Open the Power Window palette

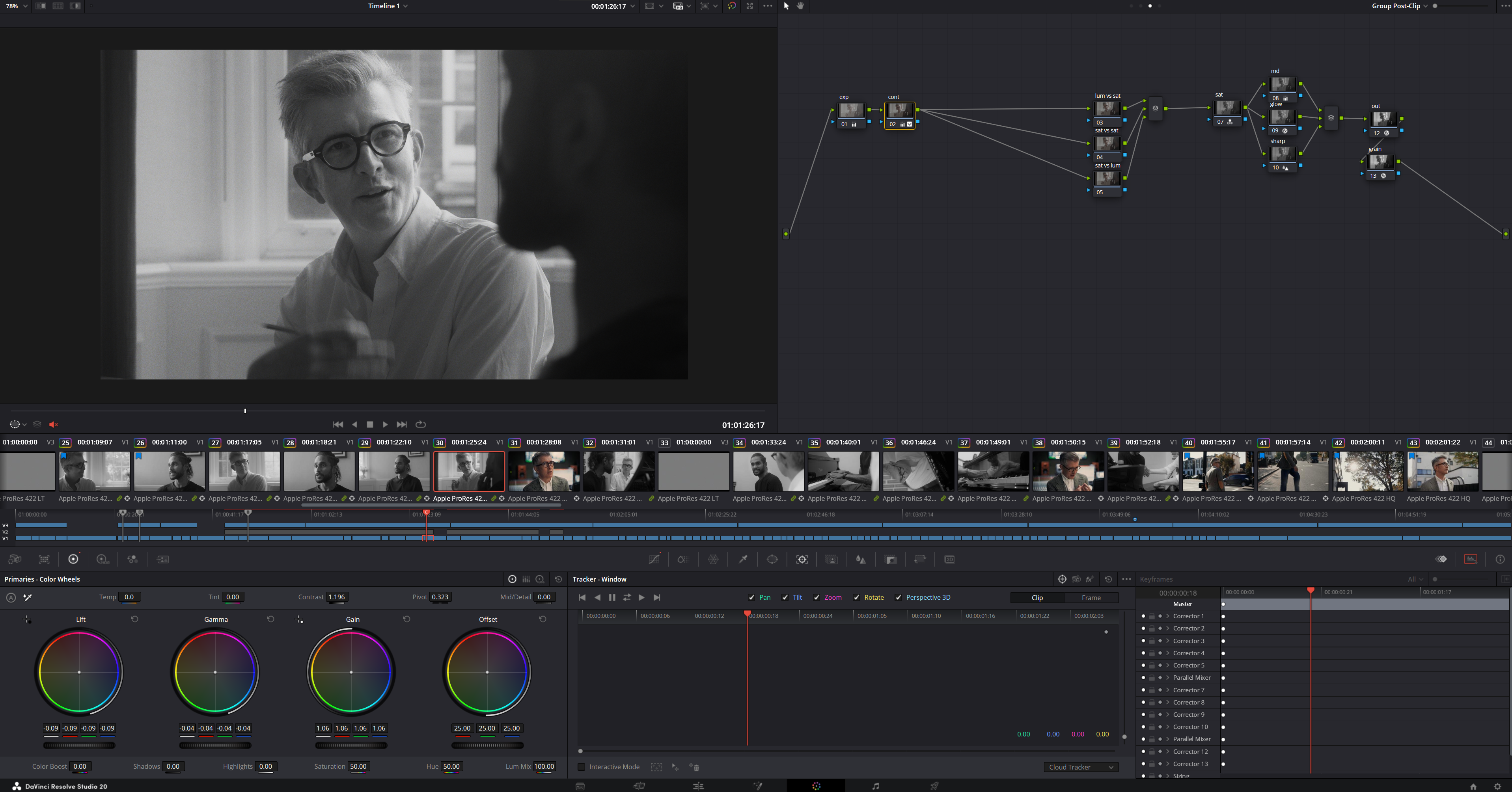[x=772, y=559]
